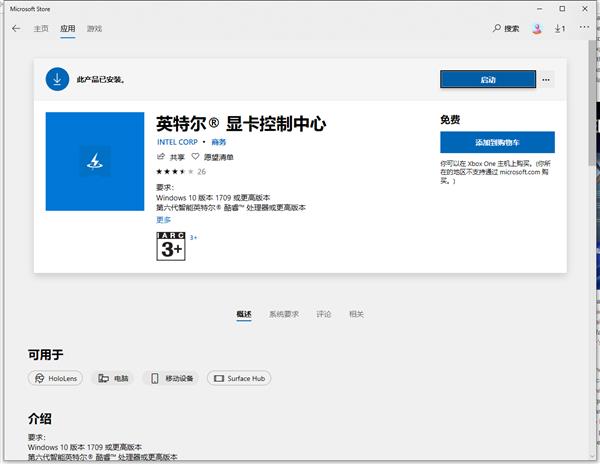Viewport: 600px width, 464px height.
Task: Click the 启动 launch button
Action: tap(488, 80)
